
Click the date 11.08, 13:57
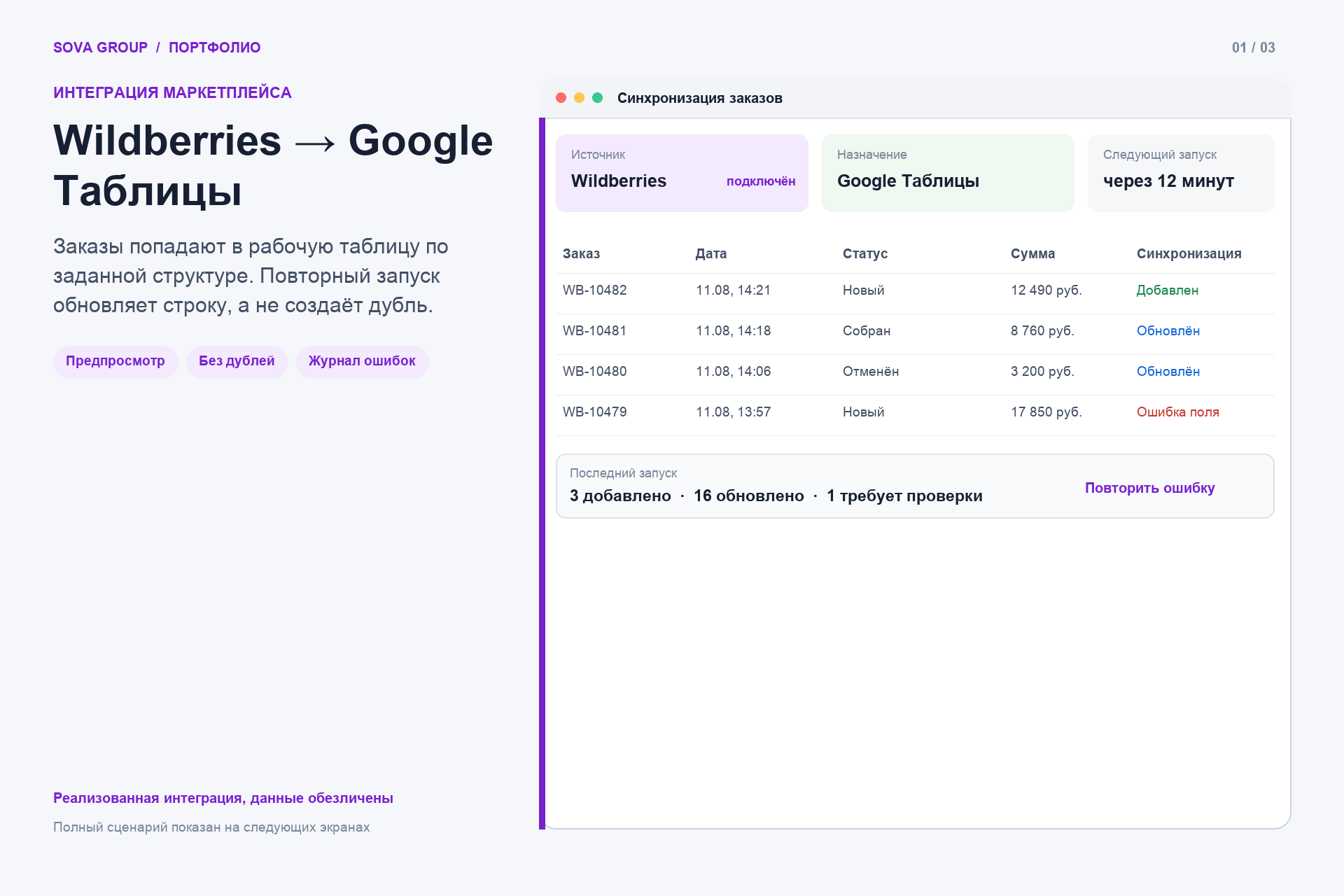coord(733,412)
